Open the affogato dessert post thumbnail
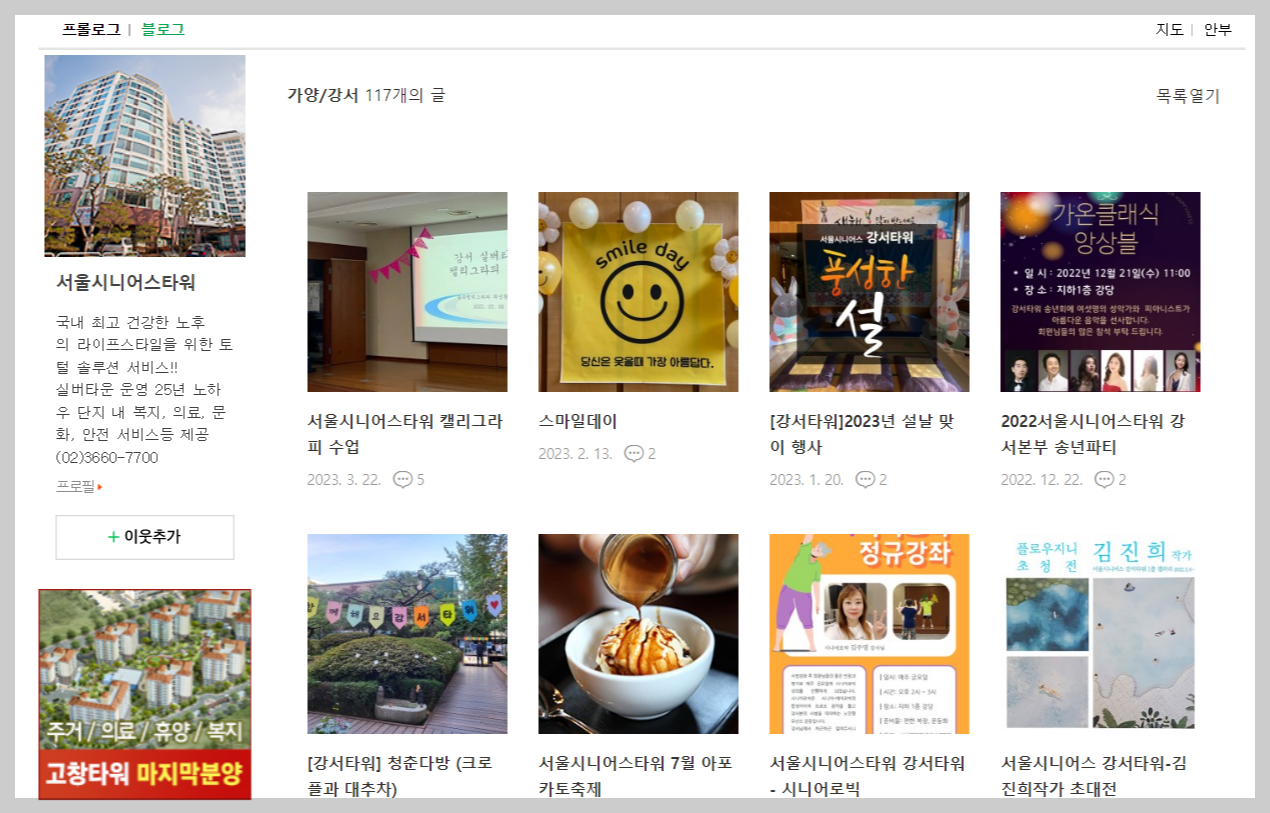Screen dimensions: 1270x813 pyautogui.click(x=638, y=634)
